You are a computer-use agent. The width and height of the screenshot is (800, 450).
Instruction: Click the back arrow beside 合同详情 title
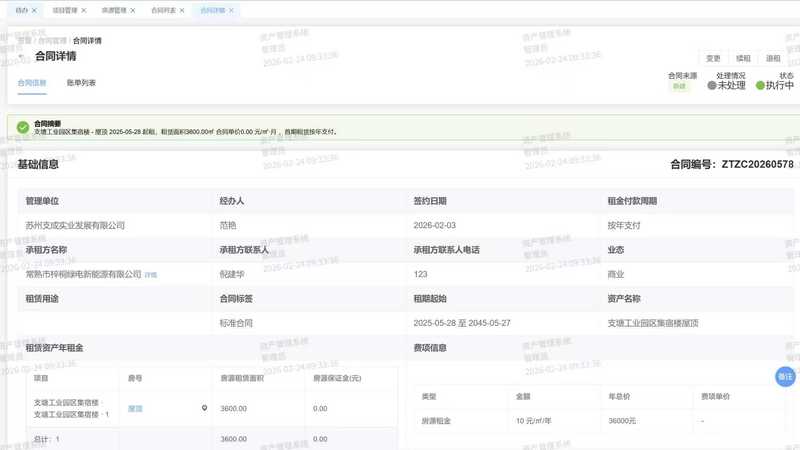point(22,58)
